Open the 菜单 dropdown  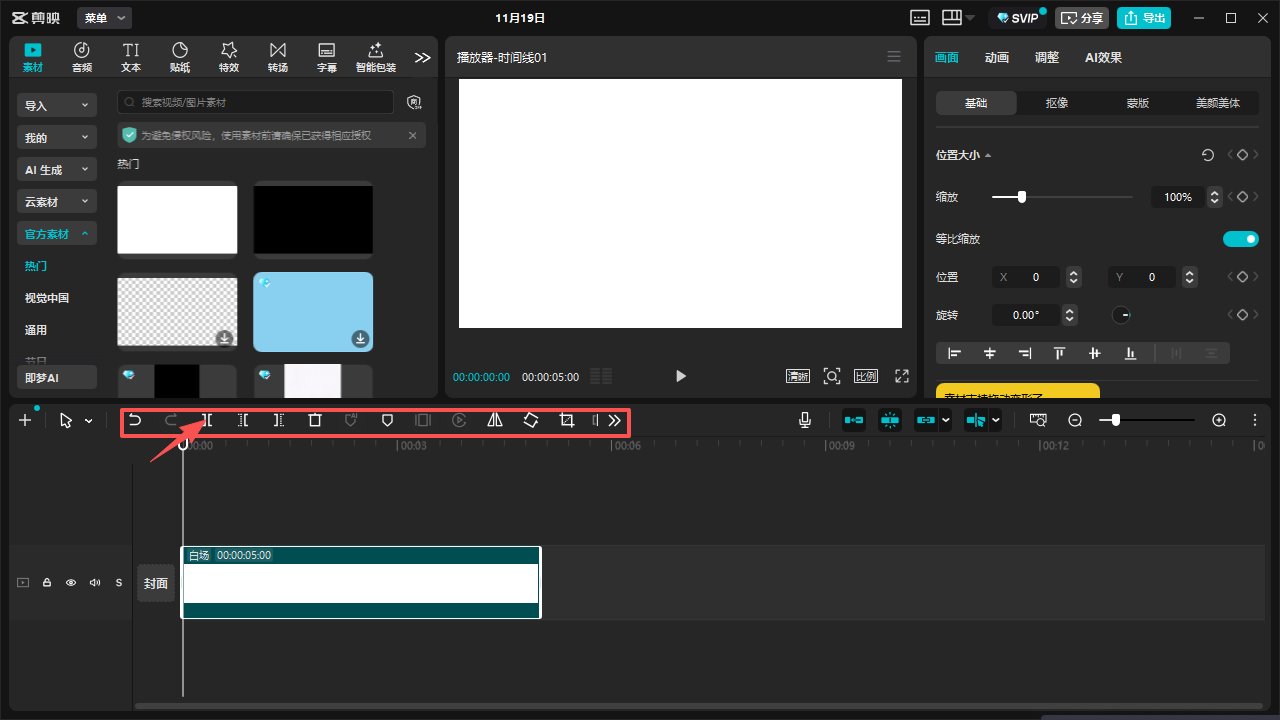(104, 18)
